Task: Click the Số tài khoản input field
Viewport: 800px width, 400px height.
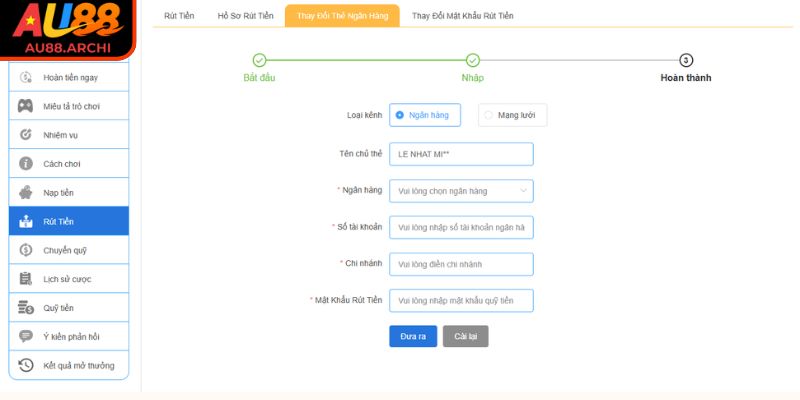Action: coord(461,228)
